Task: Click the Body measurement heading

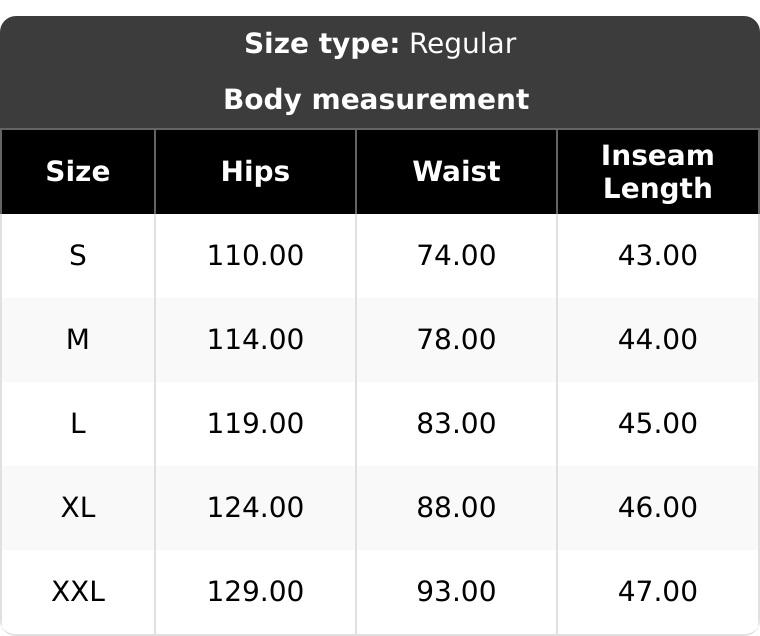Action: (x=376, y=100)
